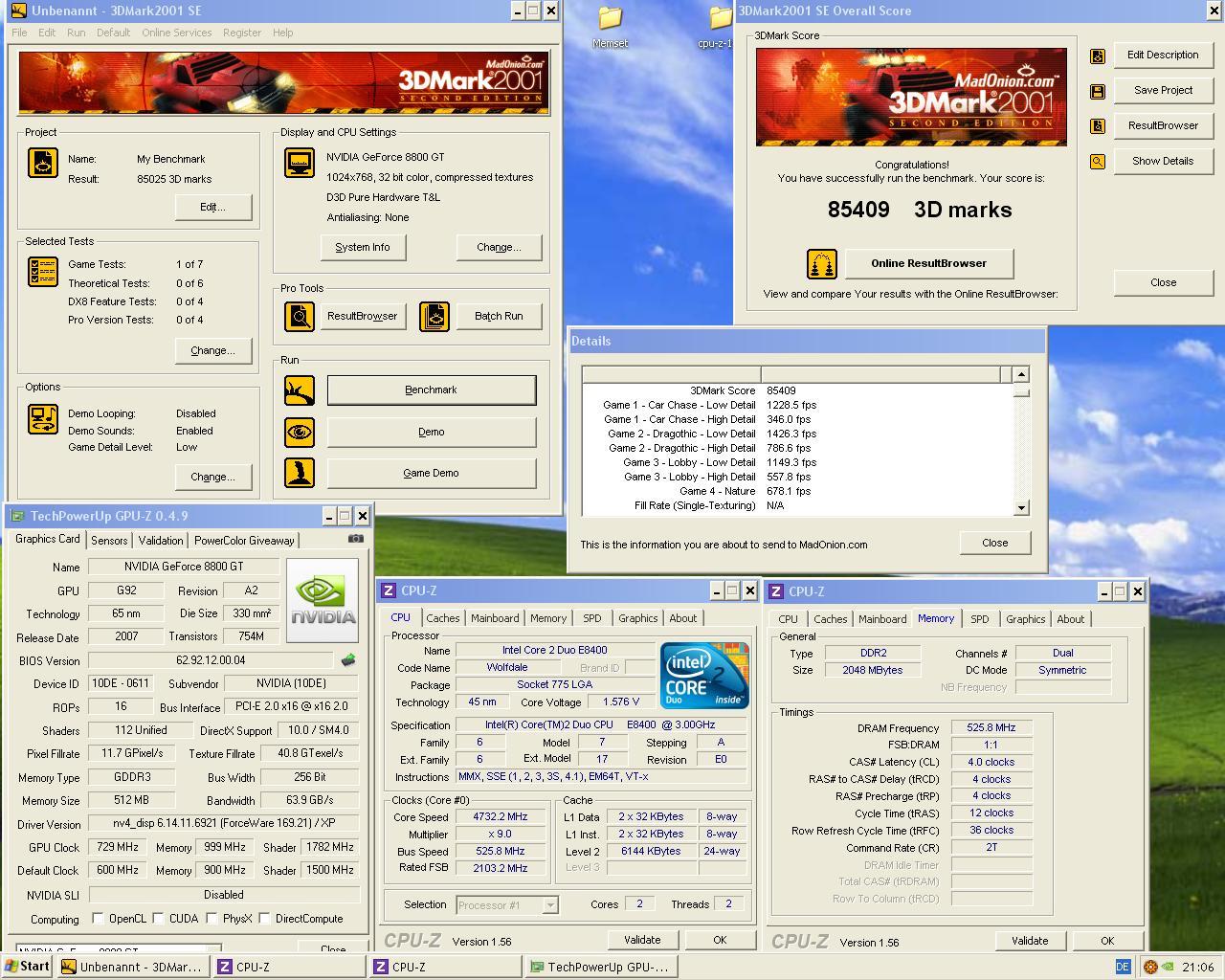
Task: Open the File menu in 3DMark2001
Action: coord(19,33)
